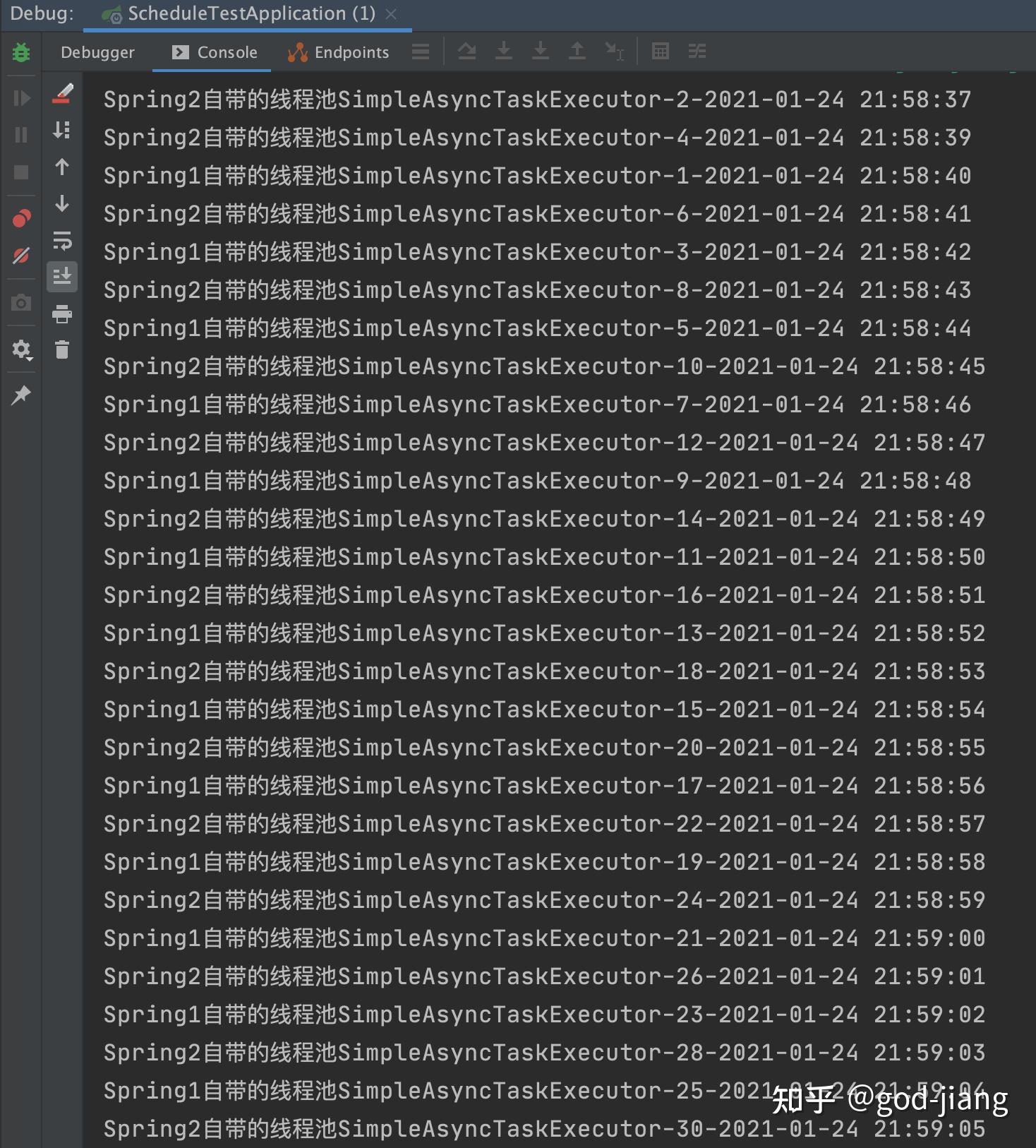The width and height of the screenshot is (1036, 1148).
Task: Pin the debug tab
Action: click(x=21, y=395)
